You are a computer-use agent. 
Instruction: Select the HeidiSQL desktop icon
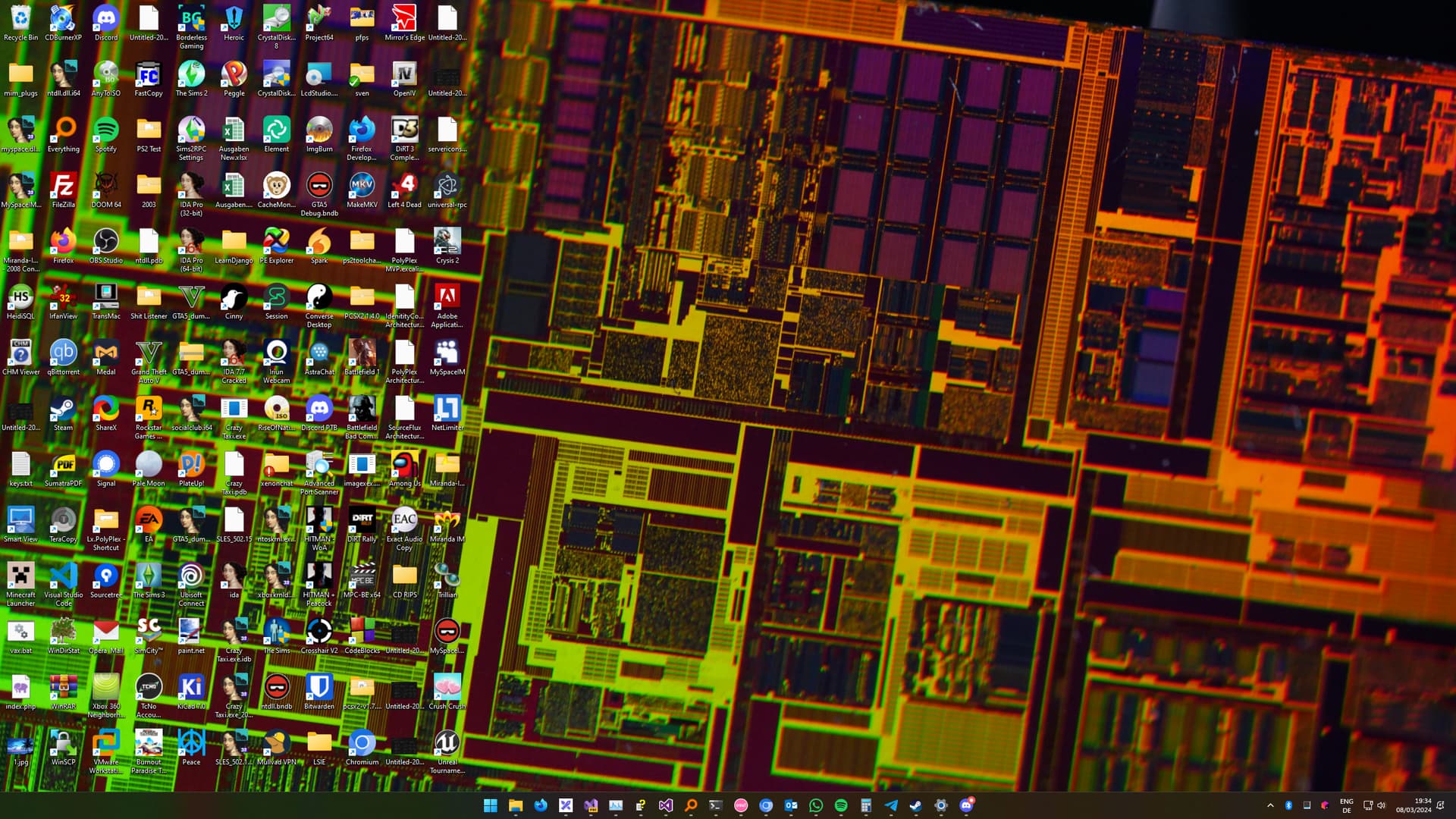[20, 302]
